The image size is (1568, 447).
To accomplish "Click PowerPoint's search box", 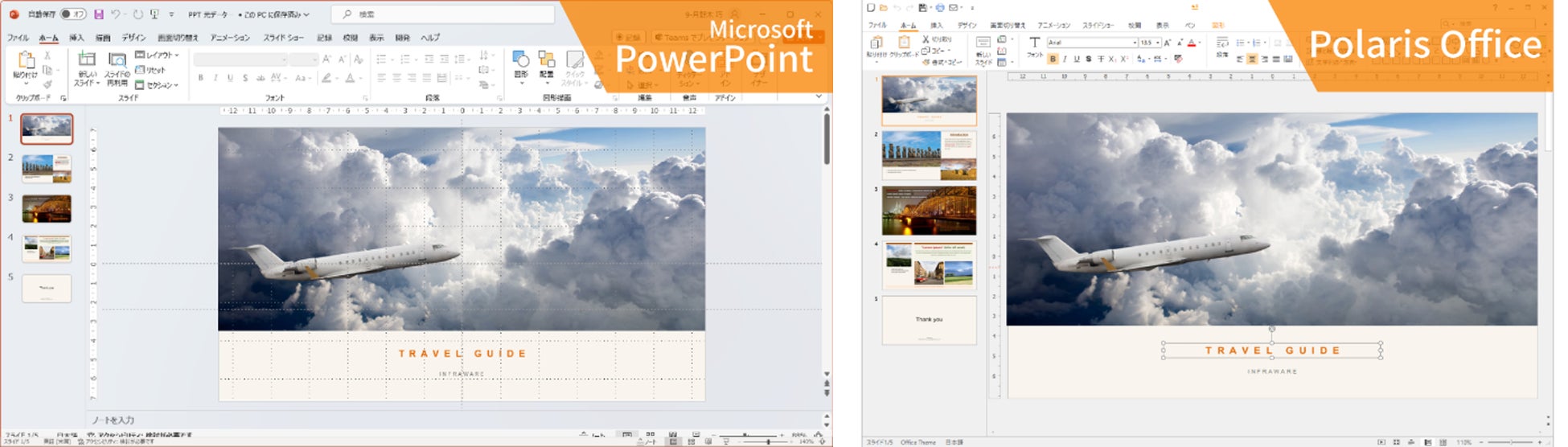I will 444,14.
